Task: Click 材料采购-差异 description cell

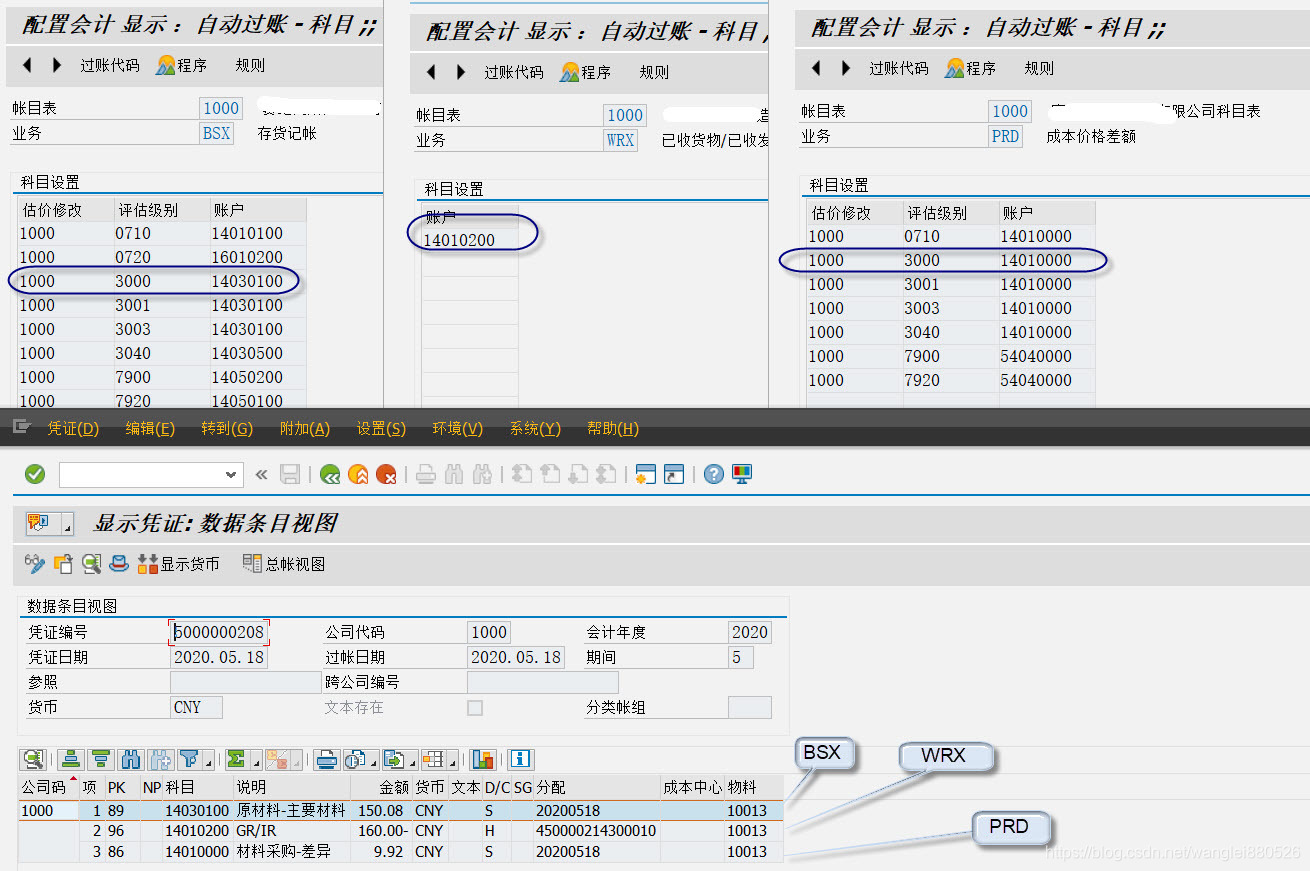Action: (291, 852)
